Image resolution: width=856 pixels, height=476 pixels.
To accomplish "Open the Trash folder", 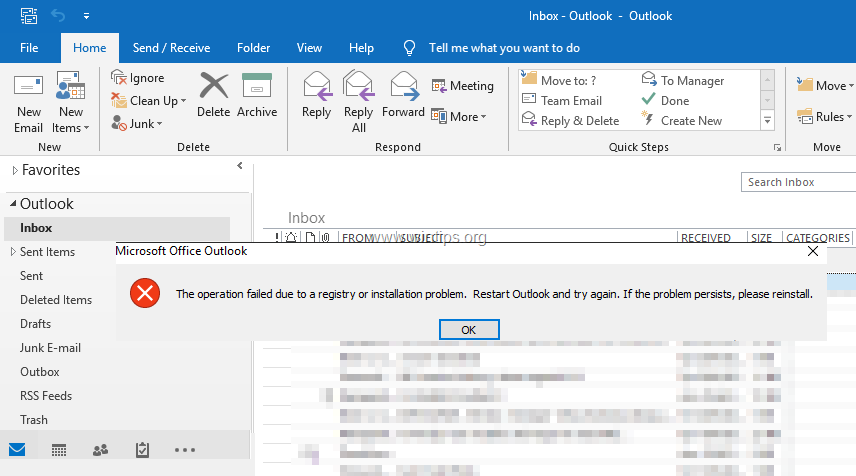I will tap(34, 420).
